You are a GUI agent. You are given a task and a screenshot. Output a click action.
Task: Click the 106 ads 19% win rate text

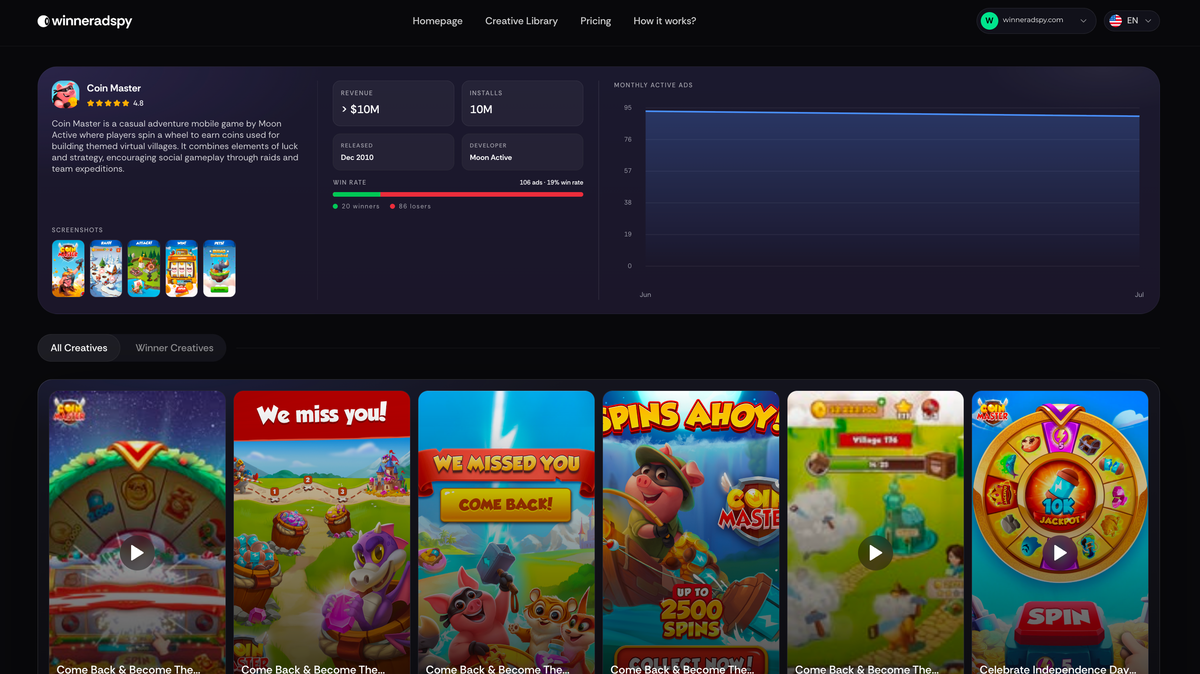pos(551,183)
